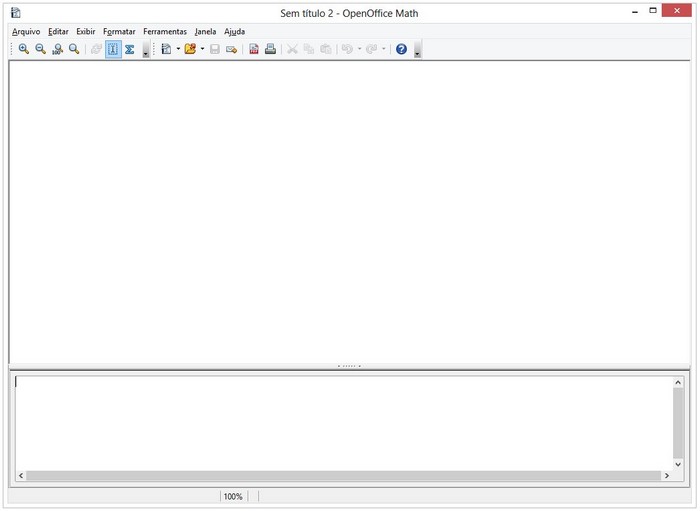Screen dimensions: 700x511
Task: Close the OpenOffice Math window
Action: (x=677, y=11)
